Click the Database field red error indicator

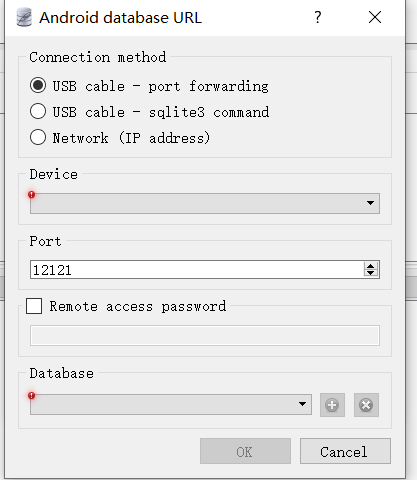(32, 395)
